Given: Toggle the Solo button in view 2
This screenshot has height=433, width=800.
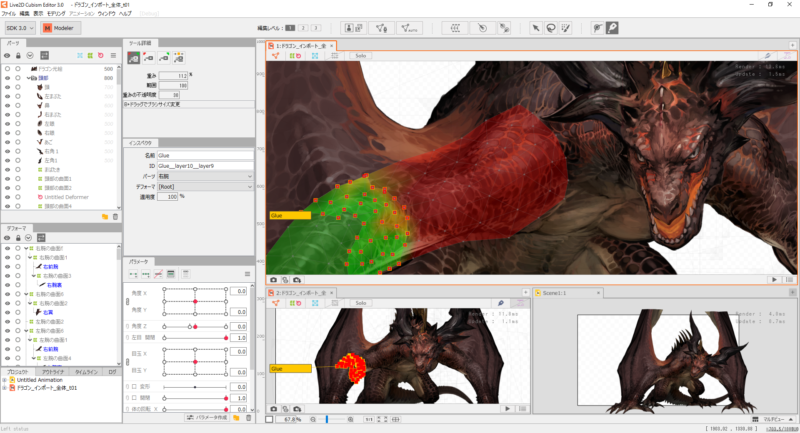Looking at the screenshot, I should [361, 303].
